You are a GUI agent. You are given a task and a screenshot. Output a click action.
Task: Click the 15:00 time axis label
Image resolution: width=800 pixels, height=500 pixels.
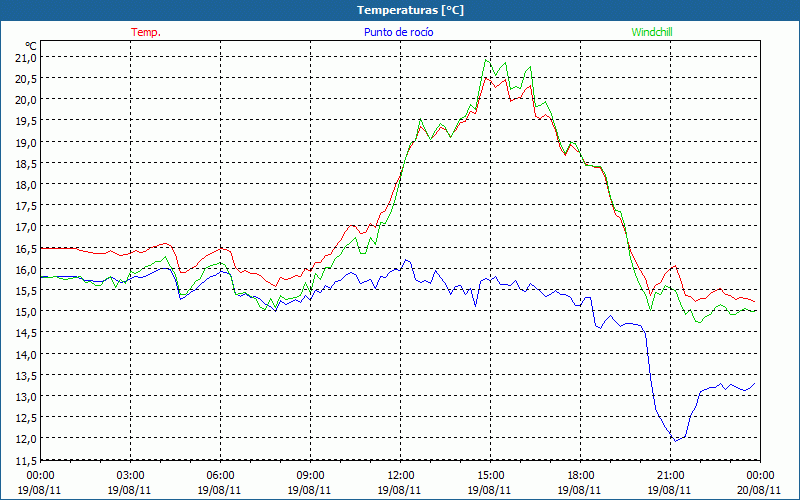click(x=490, y=476)
